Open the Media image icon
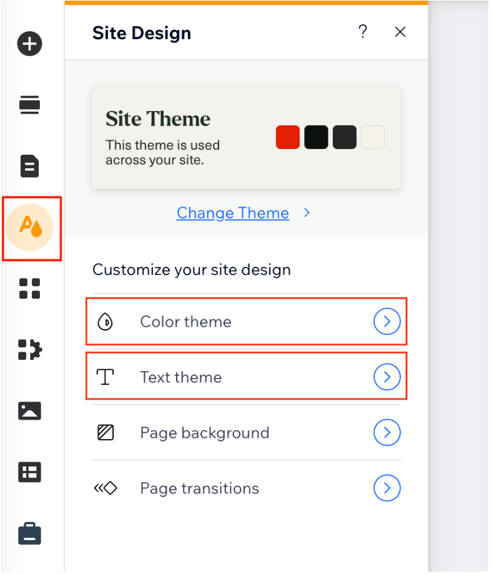The image size is (492, 575). [30, 411]
